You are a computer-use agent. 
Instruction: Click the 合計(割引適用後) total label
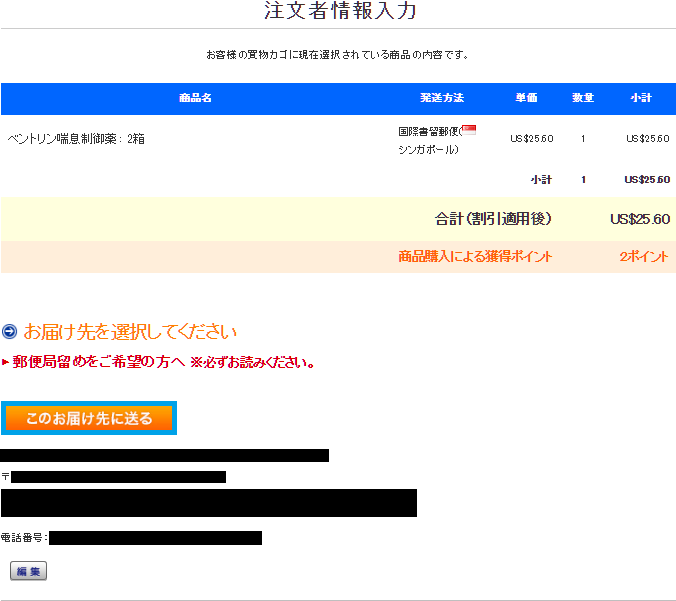click(493, 219)
